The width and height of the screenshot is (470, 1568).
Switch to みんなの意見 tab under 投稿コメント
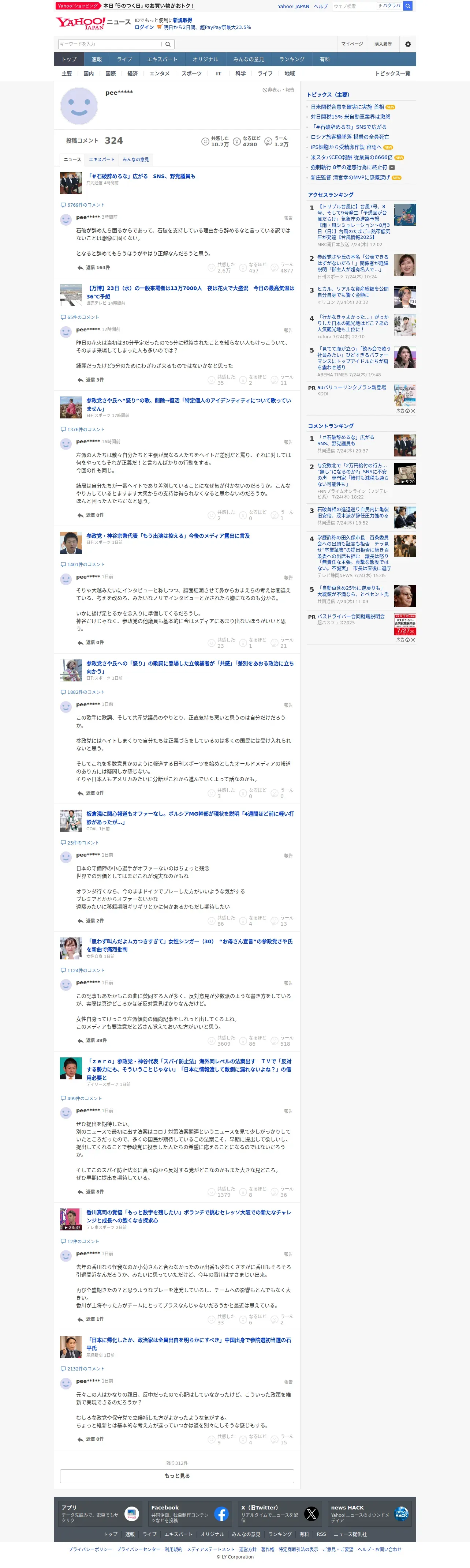click(136, 159)
